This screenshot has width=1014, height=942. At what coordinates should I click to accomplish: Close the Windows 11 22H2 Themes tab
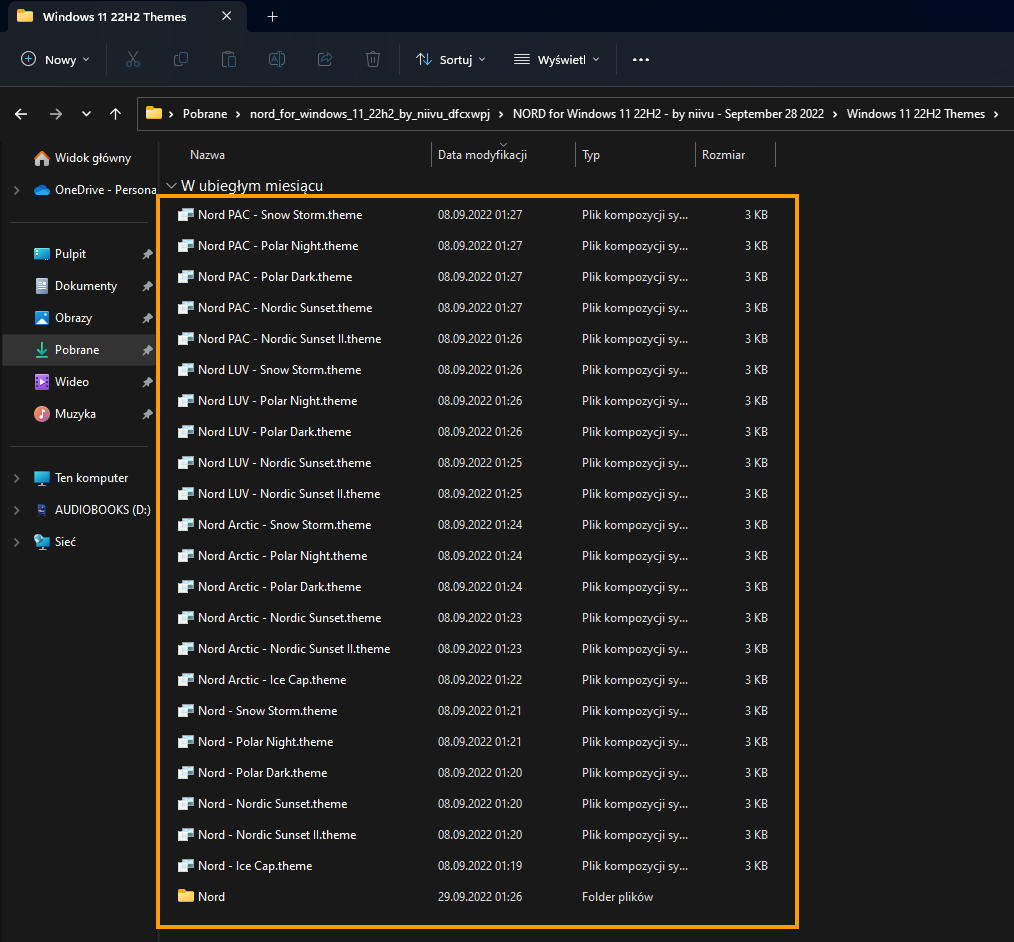coord(226,16)
